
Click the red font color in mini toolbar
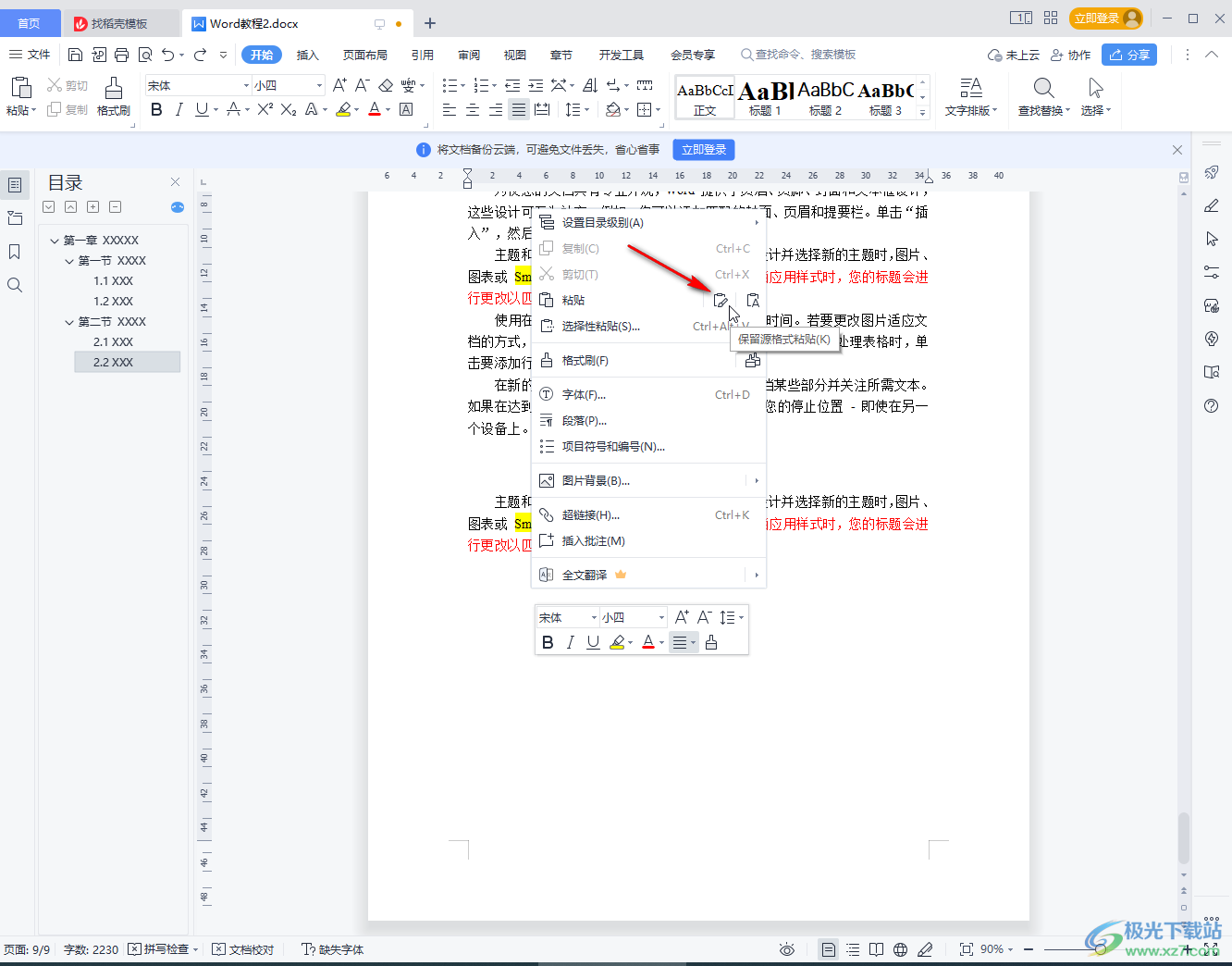[x=648, y=642]
